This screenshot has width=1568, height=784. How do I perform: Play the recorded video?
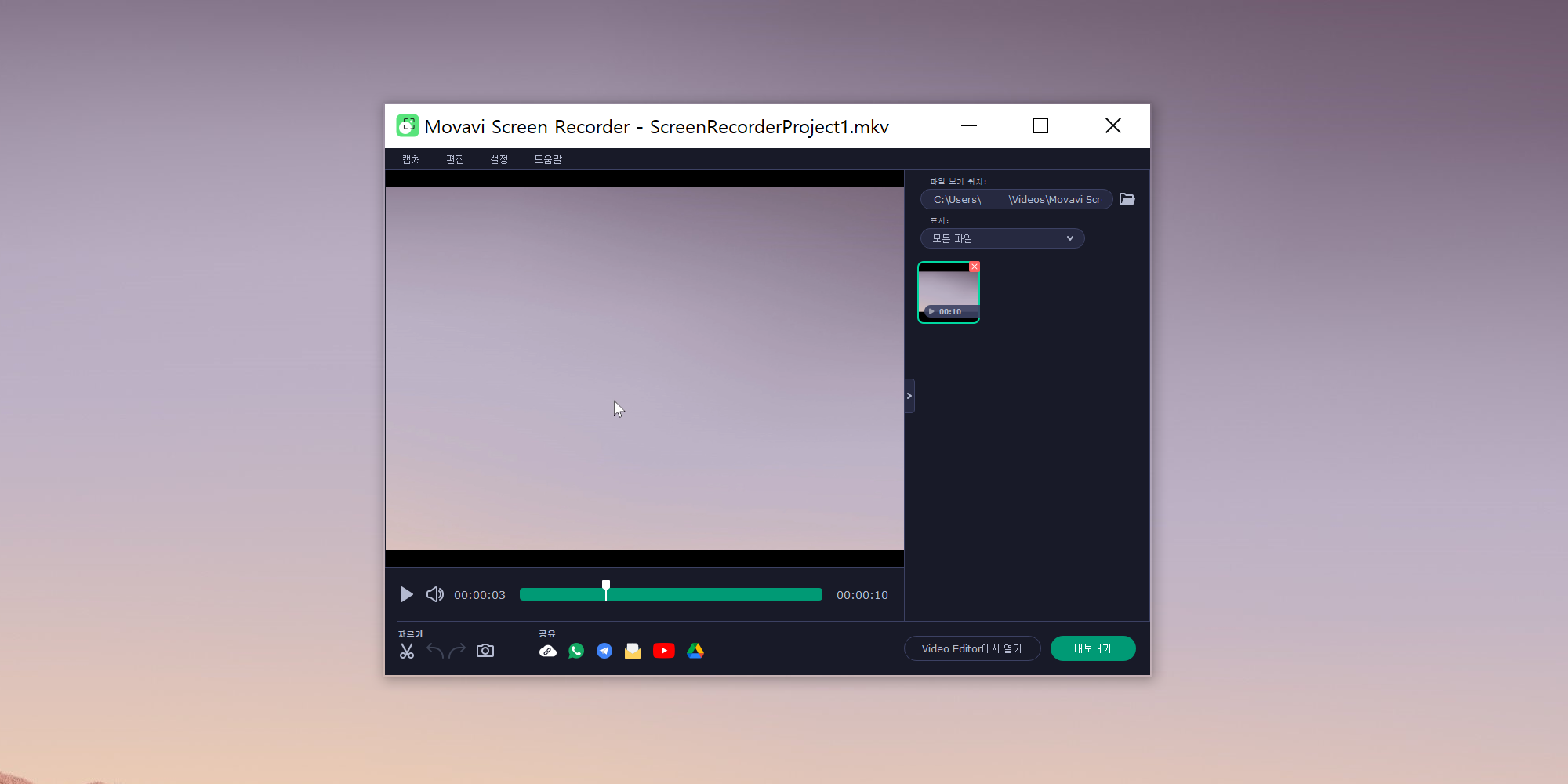click(x=406, y=594)
